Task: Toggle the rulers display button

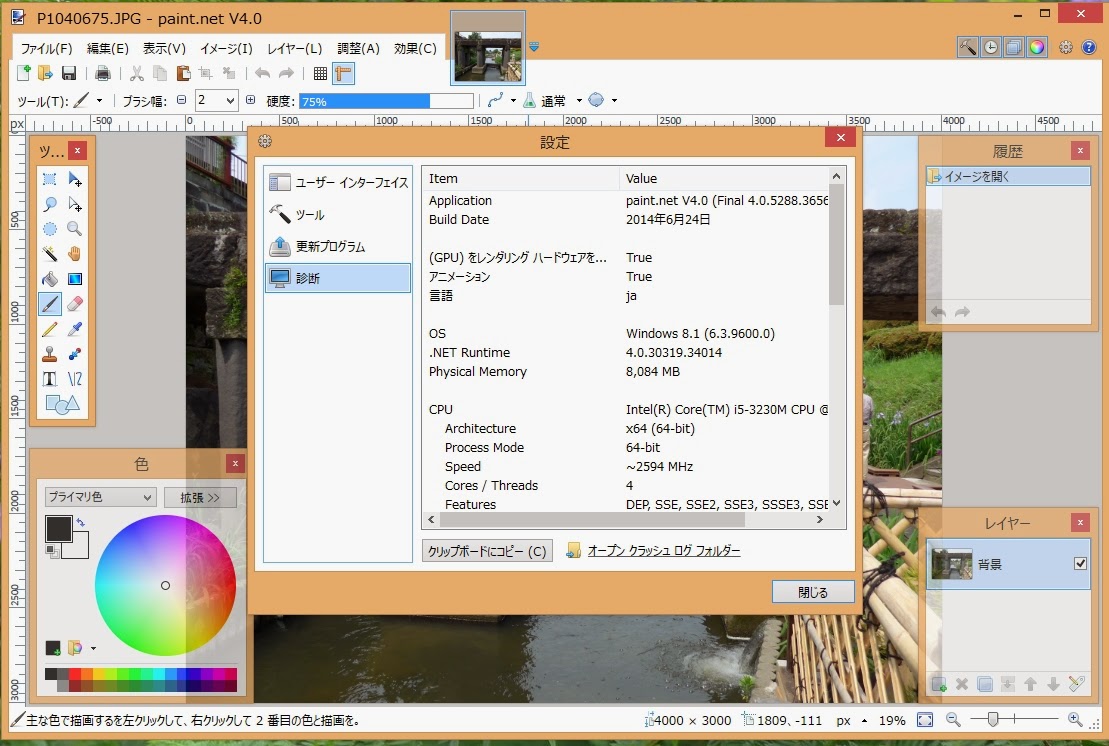Action: [x=344, y=73]
